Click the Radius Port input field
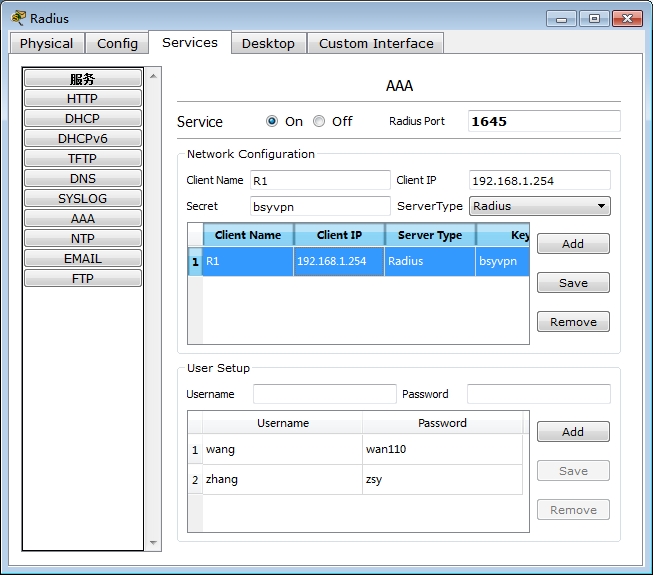The height and width of the screenshot is (575, 653). [543, 121]
